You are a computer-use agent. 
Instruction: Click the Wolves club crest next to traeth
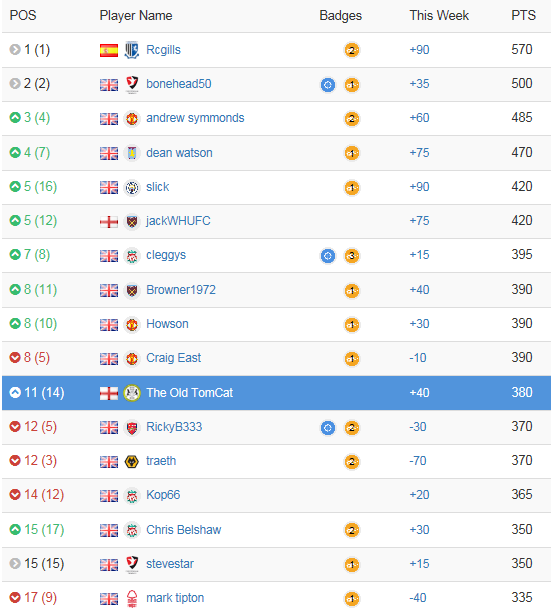(132, 461)
